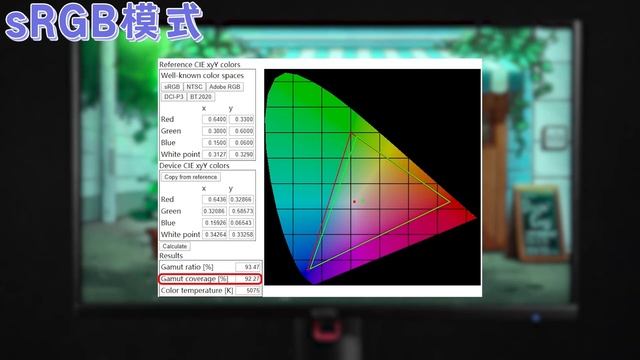
Task: Edit device White point y 0.33258
Action: click(242, 235)
